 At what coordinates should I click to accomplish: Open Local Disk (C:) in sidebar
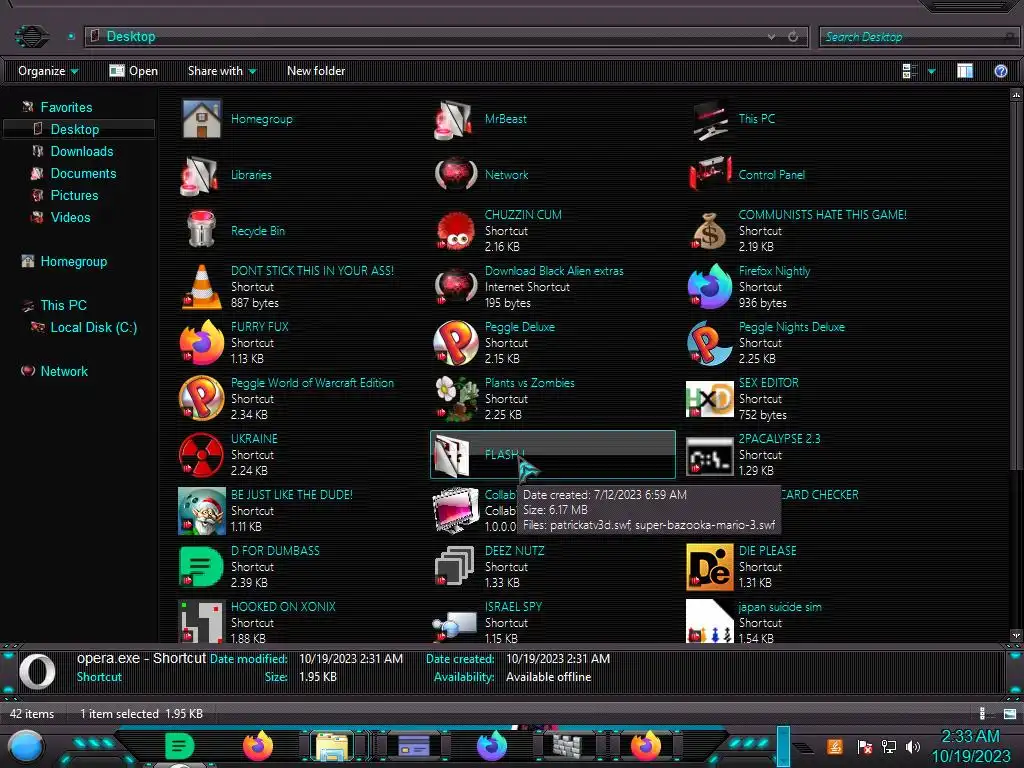(94, 327)
